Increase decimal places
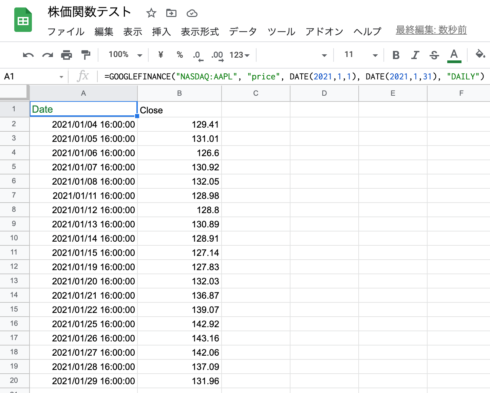Viewport: 490px width, 393px height. coord(217,56)
